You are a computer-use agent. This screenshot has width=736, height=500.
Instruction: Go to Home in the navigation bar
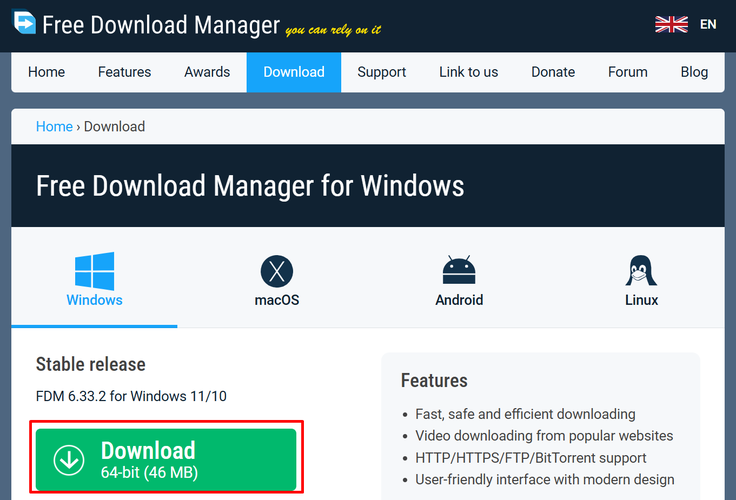click(x=46, y=72)
